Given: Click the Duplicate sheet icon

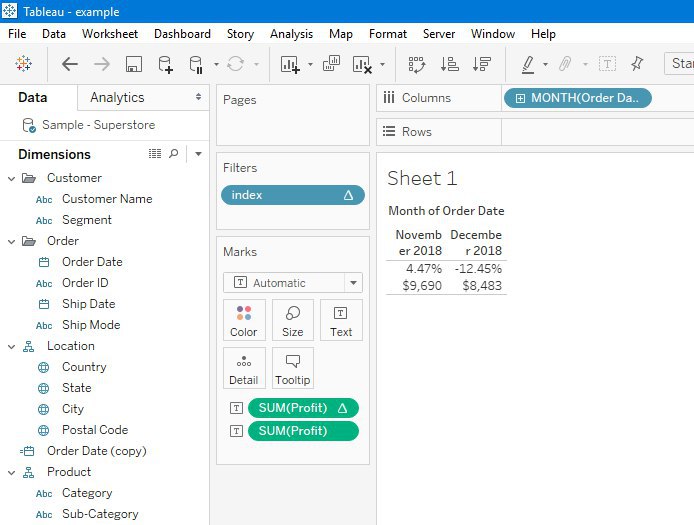Looking at the screenshot, I should [331, 63].
